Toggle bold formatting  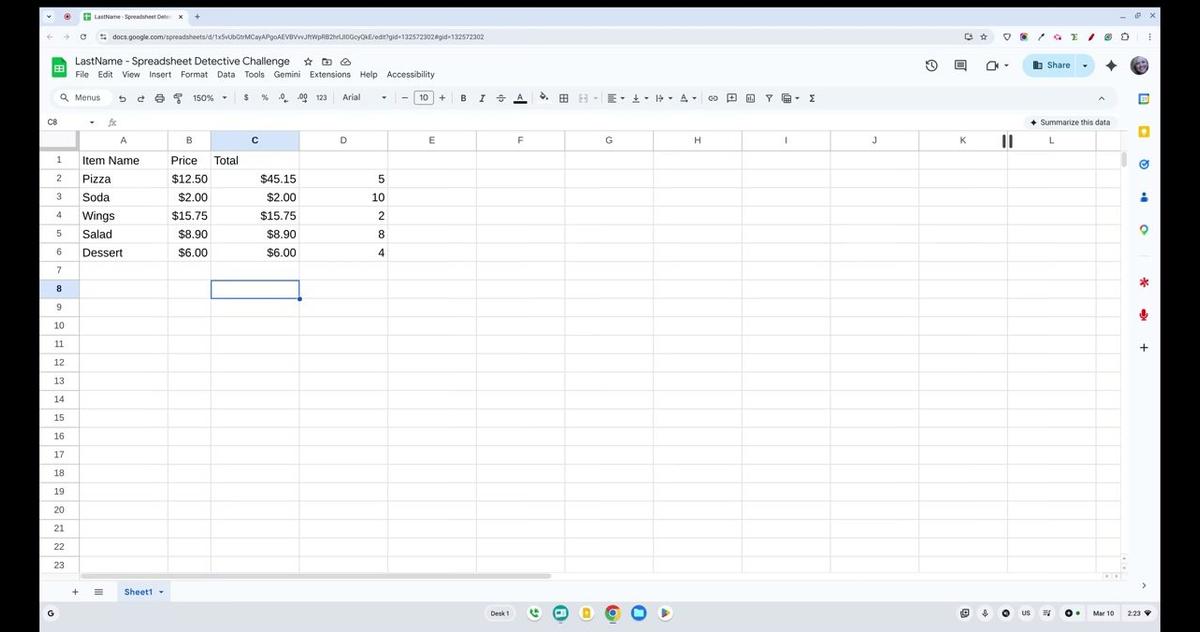463,97
